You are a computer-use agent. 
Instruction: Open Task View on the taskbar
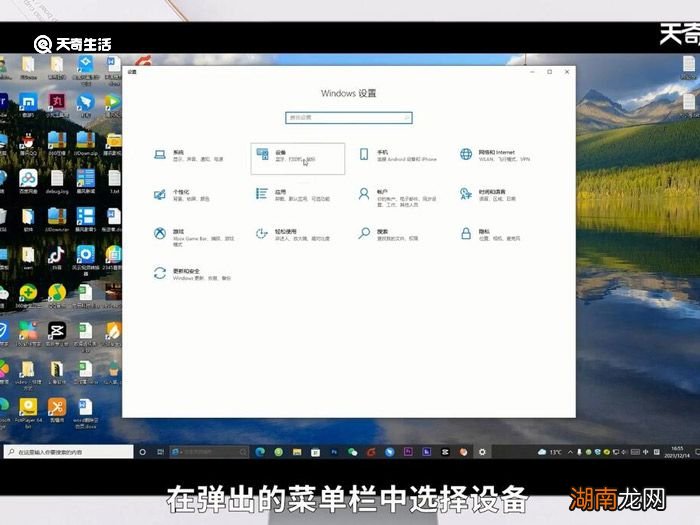[x=160, y=452]
